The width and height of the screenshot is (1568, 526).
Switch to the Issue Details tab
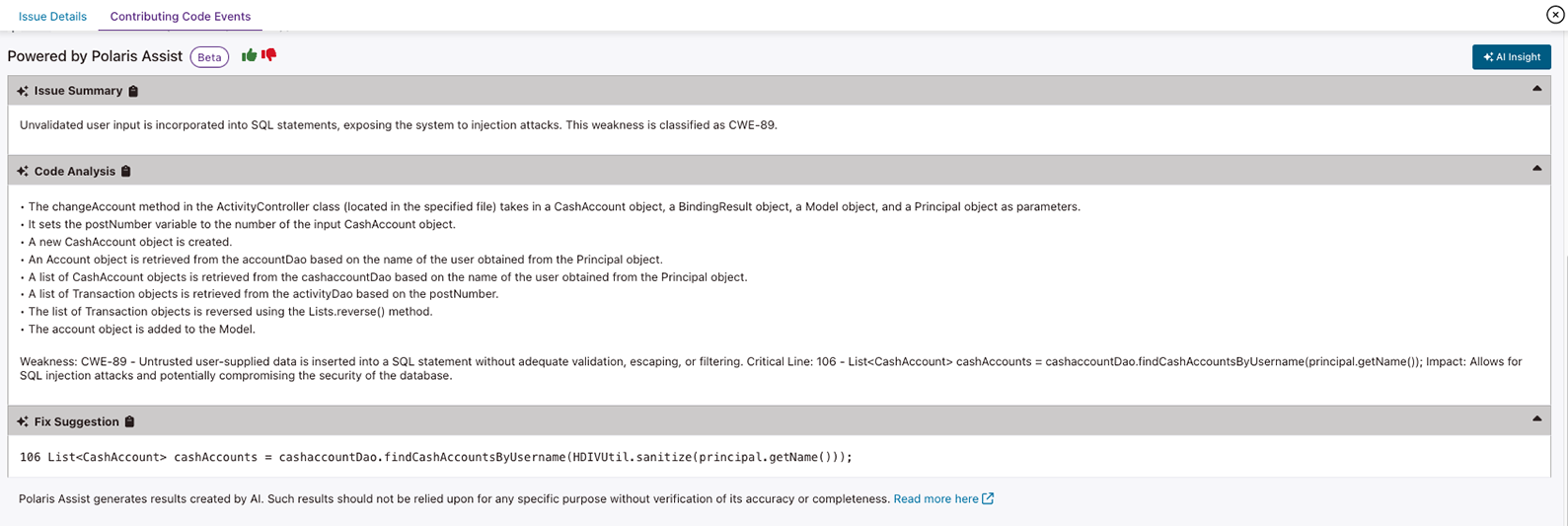52,17
